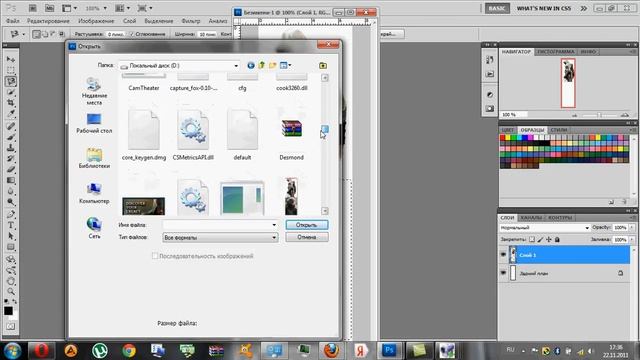Pick the red swatch in Образцы panel
This screenshot has height=360, width=640.
click(502, 138)
